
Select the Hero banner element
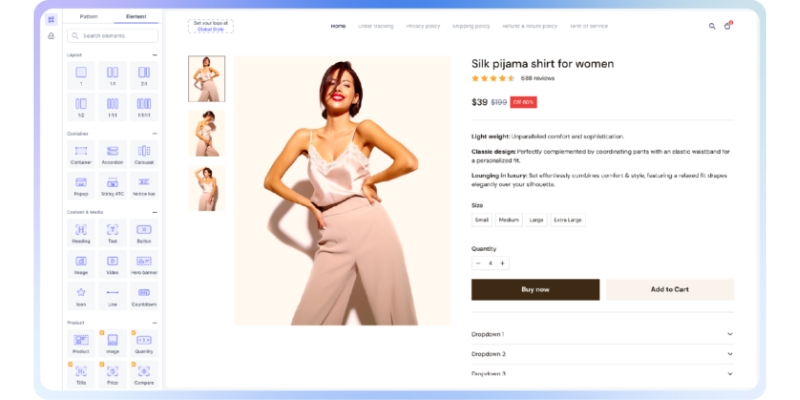pyautogui.click(x=144, y=264)
